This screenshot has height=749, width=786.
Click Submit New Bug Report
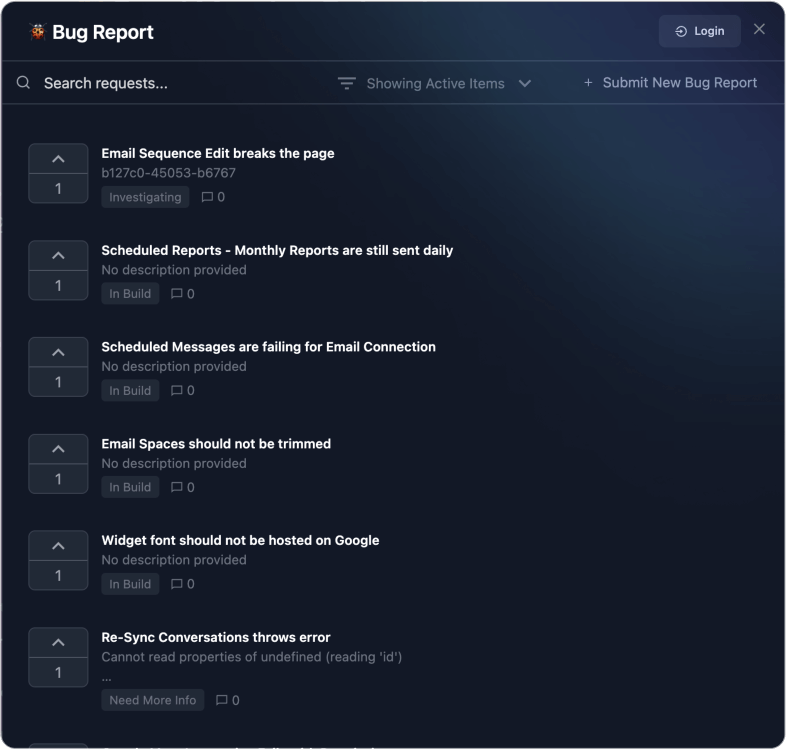pos(670,83)
